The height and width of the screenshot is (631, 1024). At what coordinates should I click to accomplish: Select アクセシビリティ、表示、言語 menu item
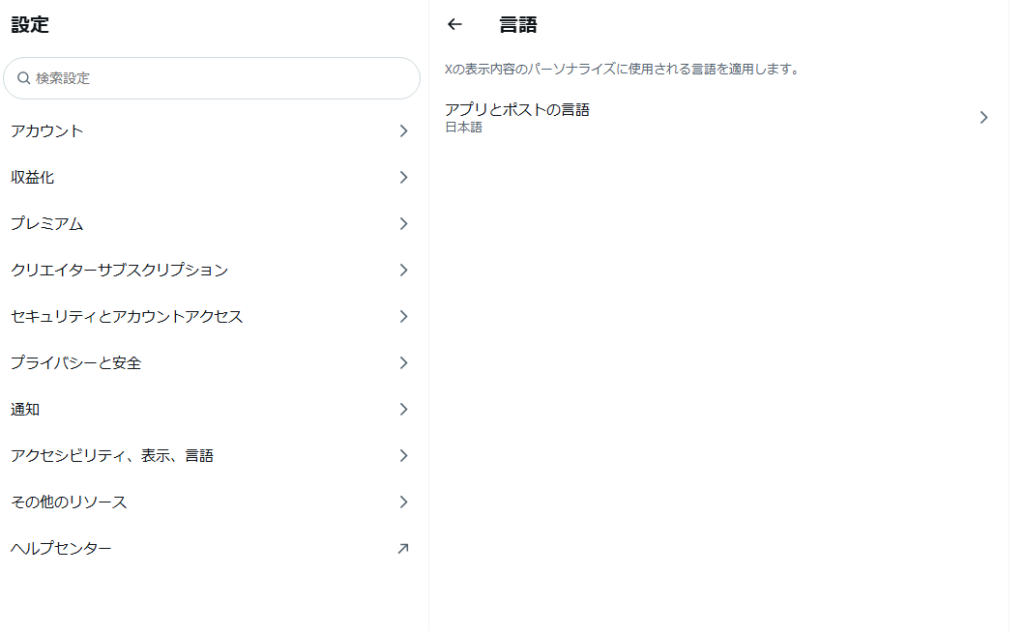pos(112,455)
